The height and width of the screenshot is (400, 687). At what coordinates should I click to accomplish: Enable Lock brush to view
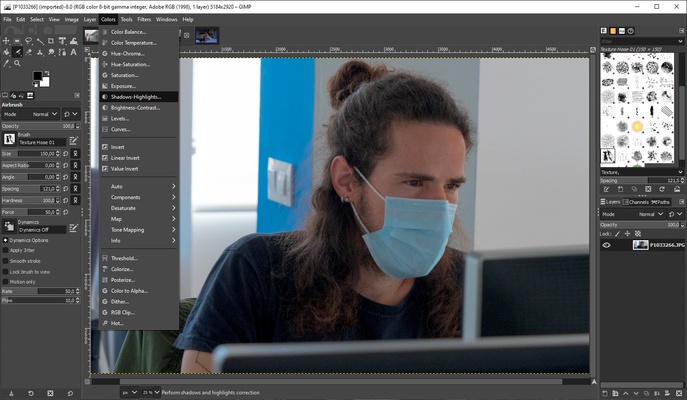click(x=6, y=272)
